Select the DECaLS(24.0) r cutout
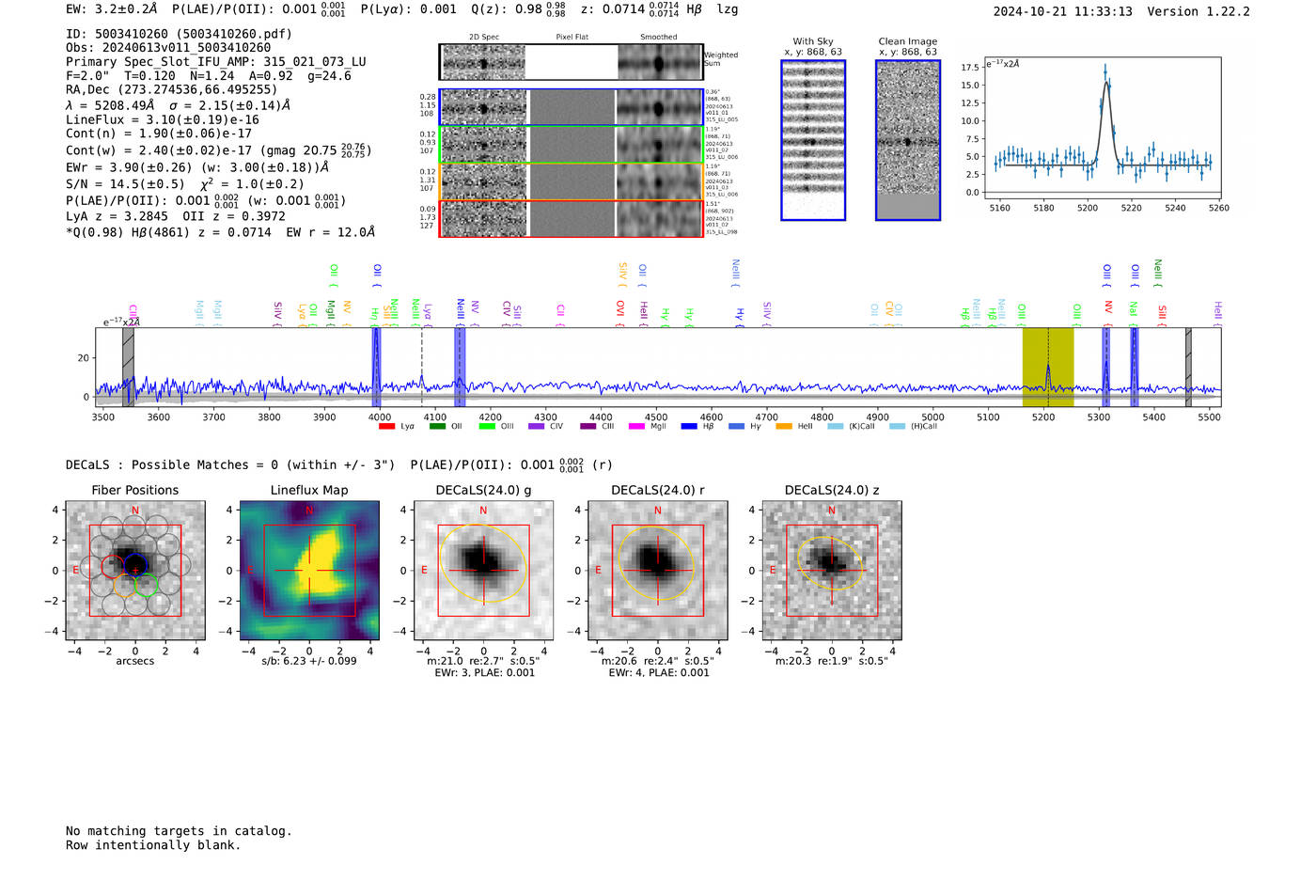This screenshot has width=1316, height=896. 658,571
